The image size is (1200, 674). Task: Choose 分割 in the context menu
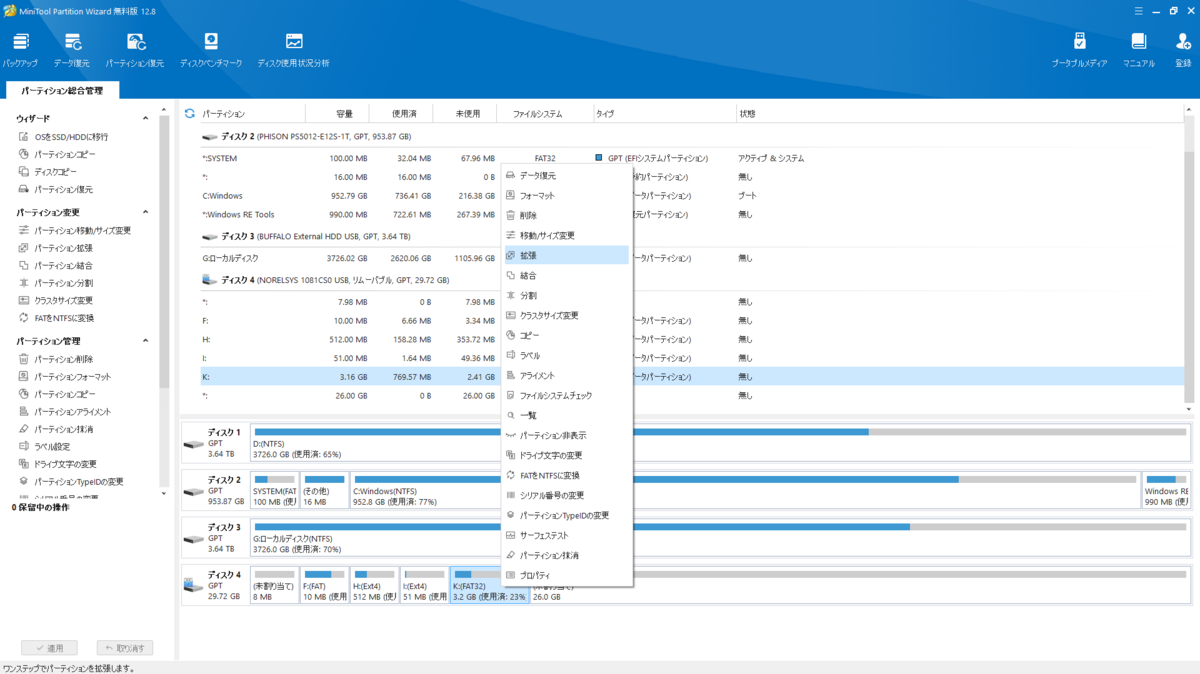pyautogui.click(x=567, y=296)
